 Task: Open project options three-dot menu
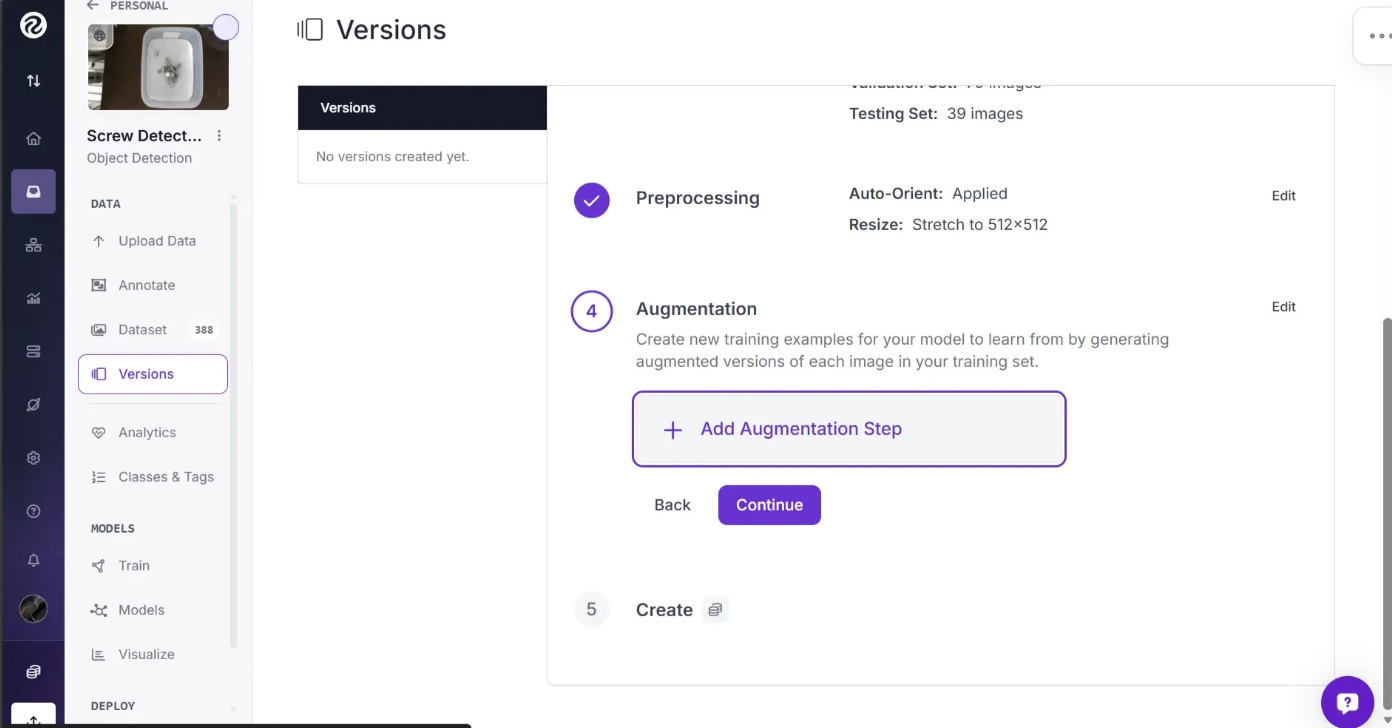click(220, 136)
